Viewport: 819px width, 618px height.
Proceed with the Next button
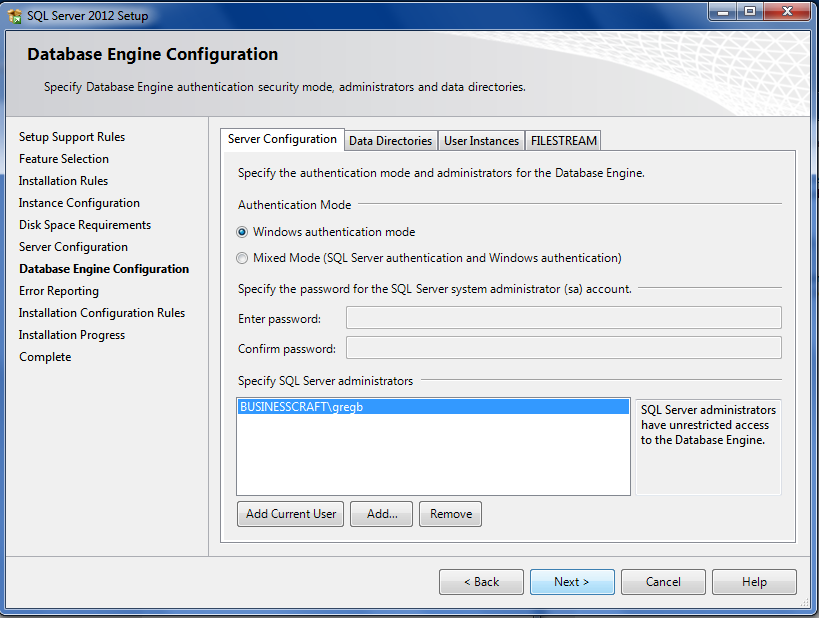click(572, 582)
